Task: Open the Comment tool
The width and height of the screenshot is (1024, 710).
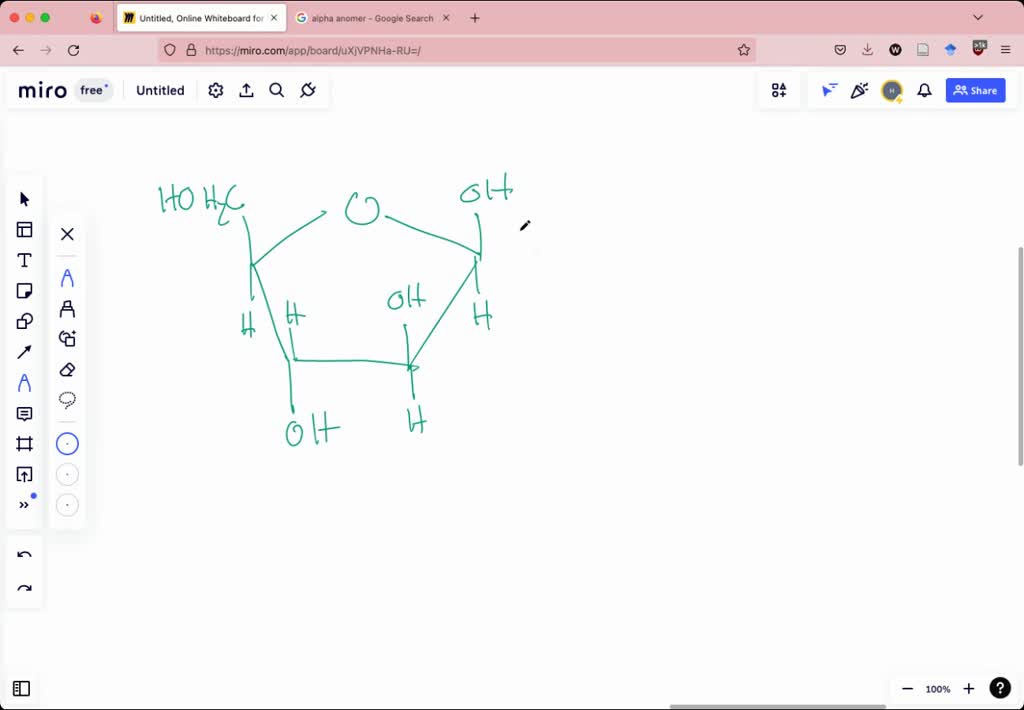Action: tap(24, 413)
